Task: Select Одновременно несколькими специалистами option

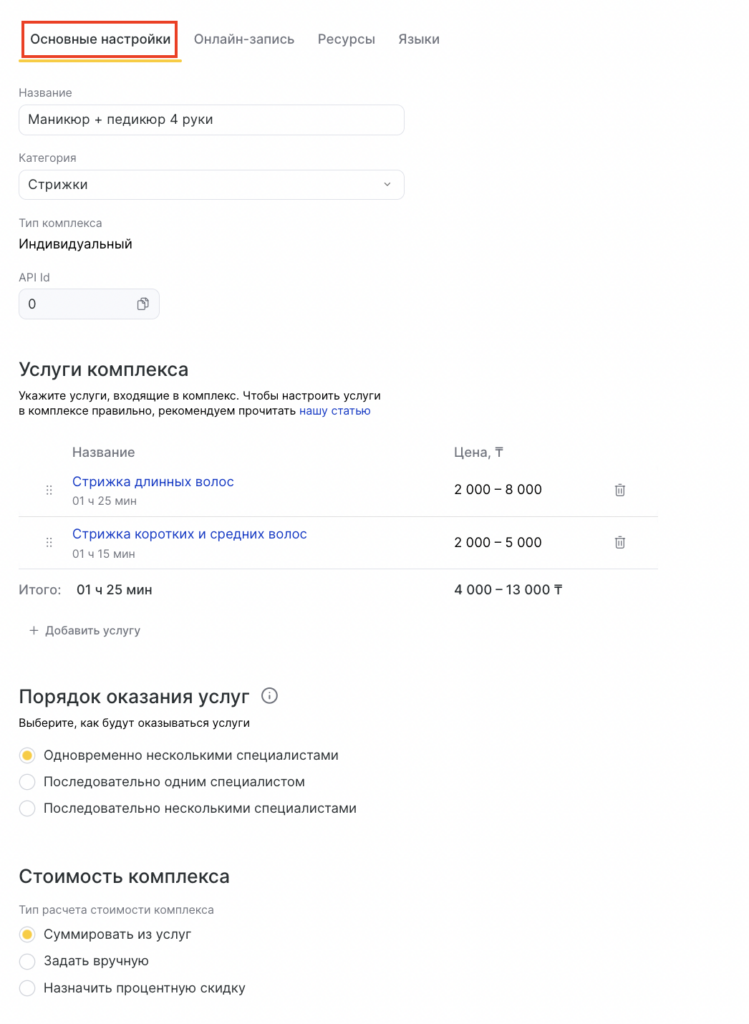Action: tap(28, 756)
